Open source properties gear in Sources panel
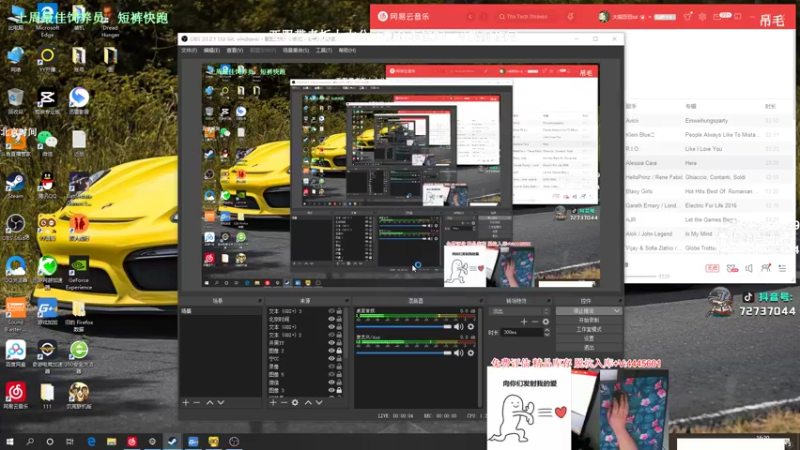 click(x=295, y=403)
